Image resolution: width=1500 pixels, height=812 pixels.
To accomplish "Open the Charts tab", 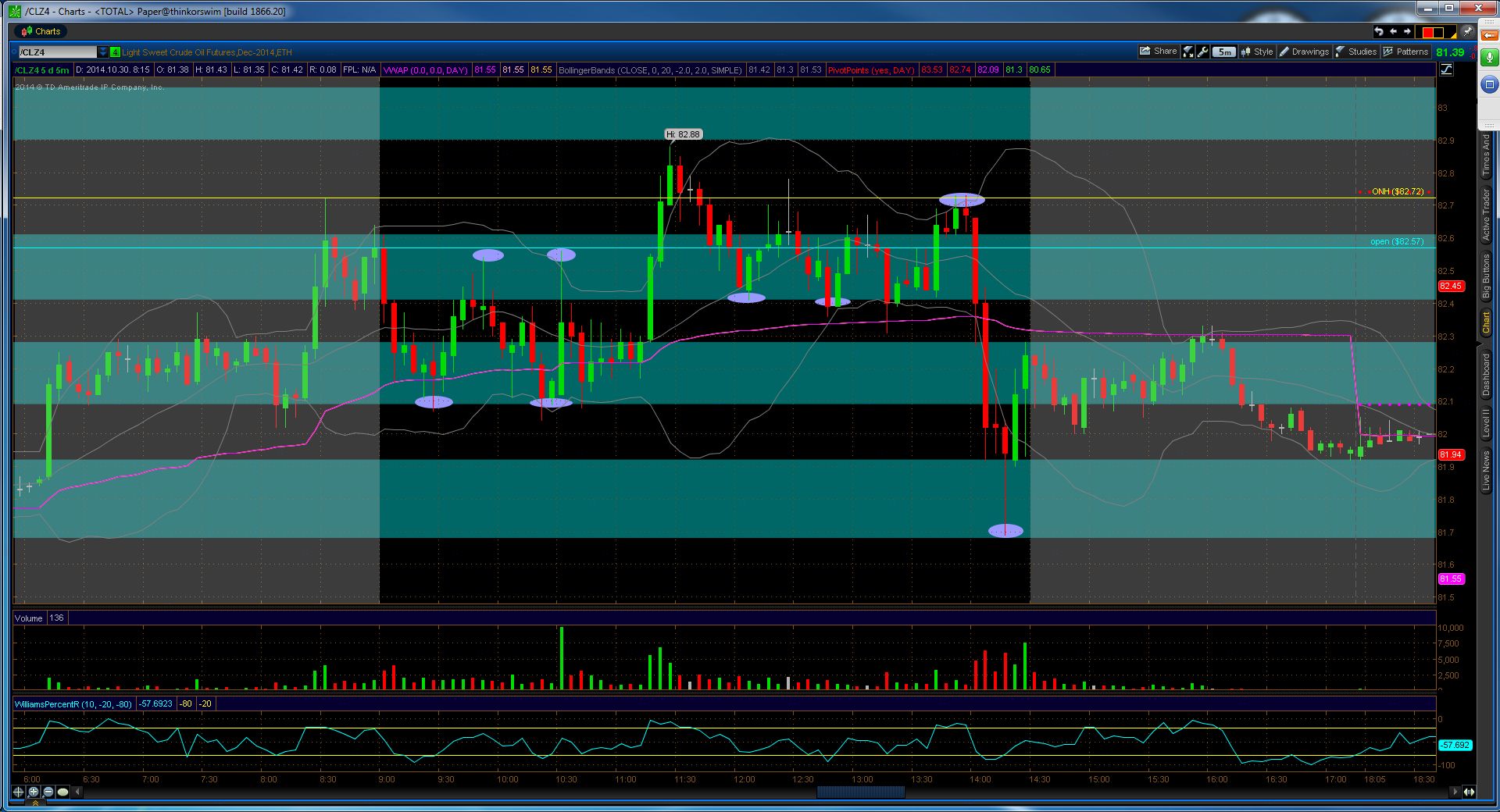I will (x=41, y=31).
